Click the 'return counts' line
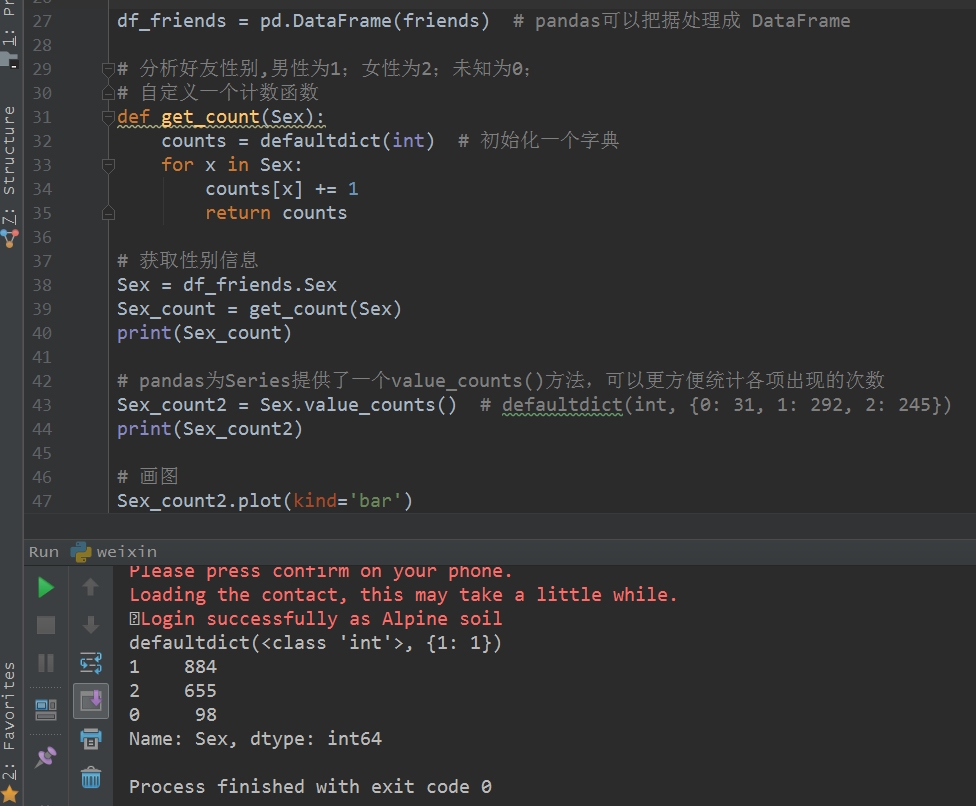 point(276,213)
